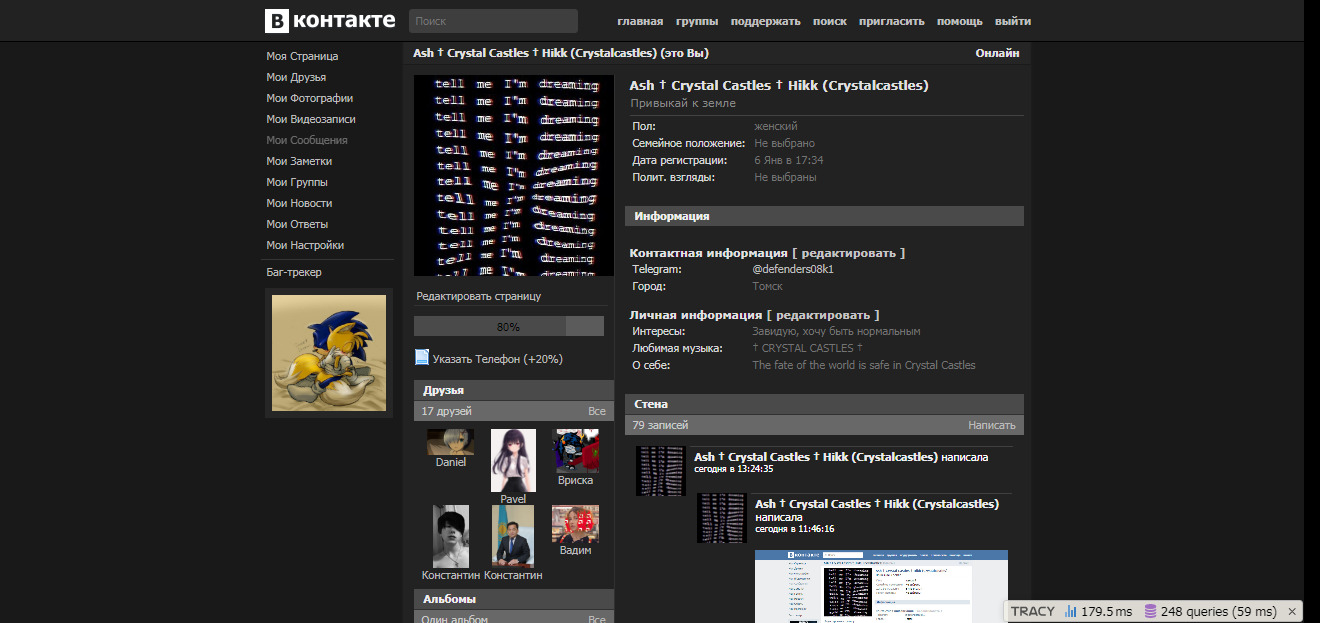
Task: Click post timestamp сегодня в 13:24:35
Action: [x=734, y=469]
